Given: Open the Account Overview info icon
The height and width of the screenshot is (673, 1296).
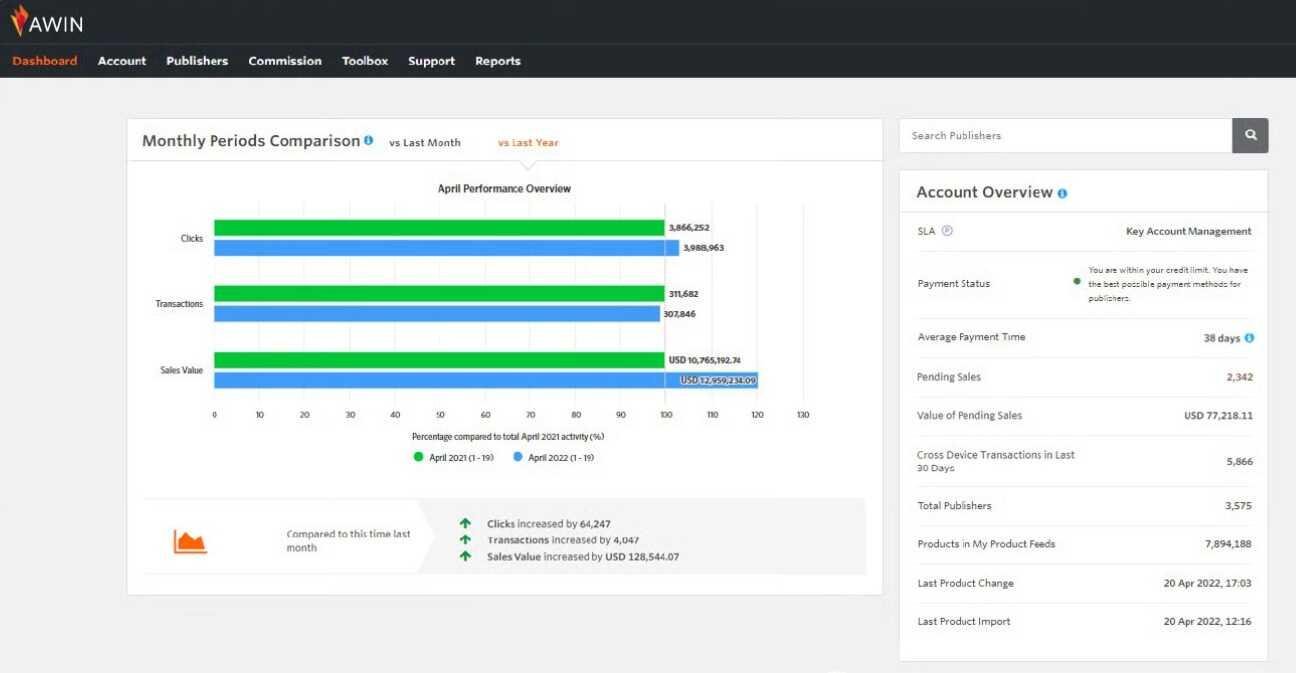Looking at the screenshot, I should [x=1062, y=191].
